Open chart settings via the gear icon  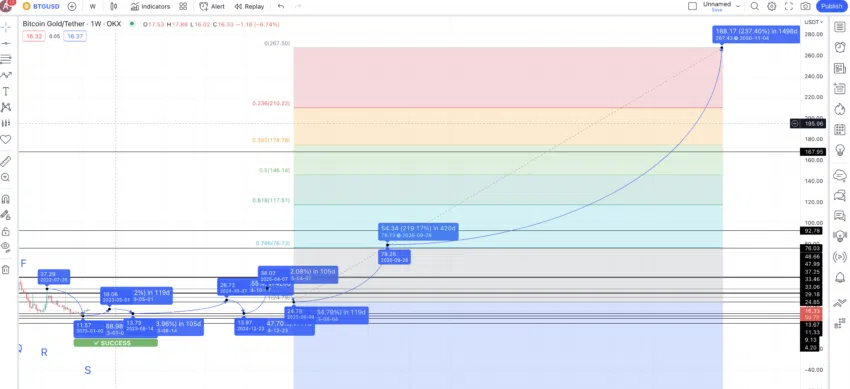771,7
